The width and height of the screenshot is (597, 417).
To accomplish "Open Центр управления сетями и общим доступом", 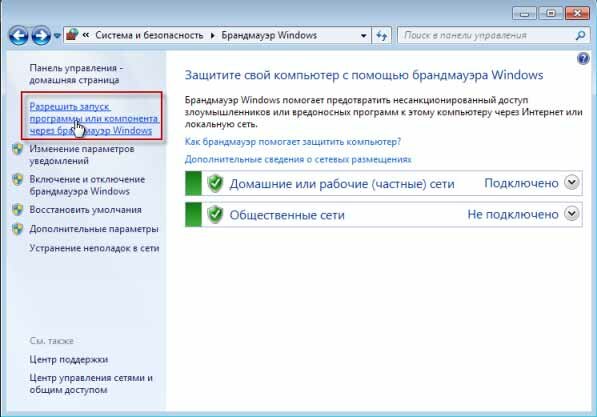I will click(x=91, y=384).
